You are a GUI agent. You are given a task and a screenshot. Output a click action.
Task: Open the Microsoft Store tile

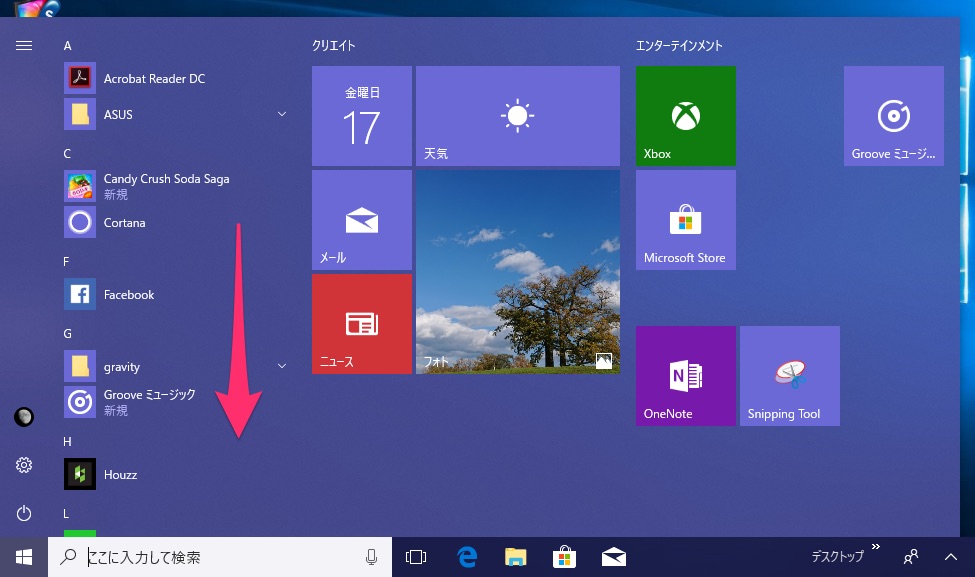pos(686,220)
